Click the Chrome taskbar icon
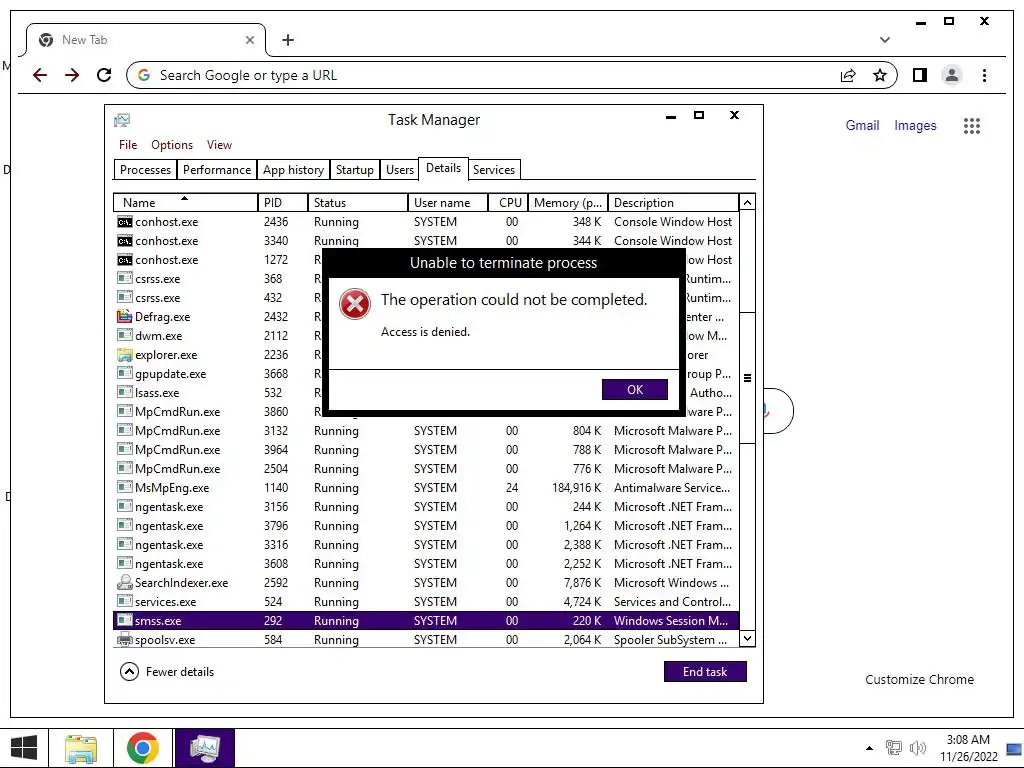 click(142, 748)
